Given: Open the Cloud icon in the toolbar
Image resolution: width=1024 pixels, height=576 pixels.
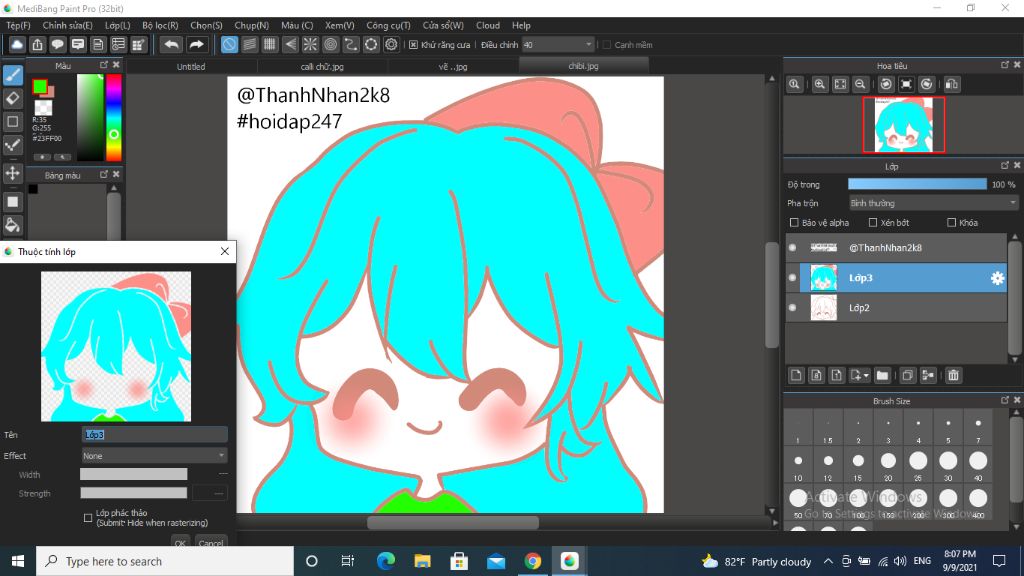Looking at the screenshot, I should pos(17,44).
